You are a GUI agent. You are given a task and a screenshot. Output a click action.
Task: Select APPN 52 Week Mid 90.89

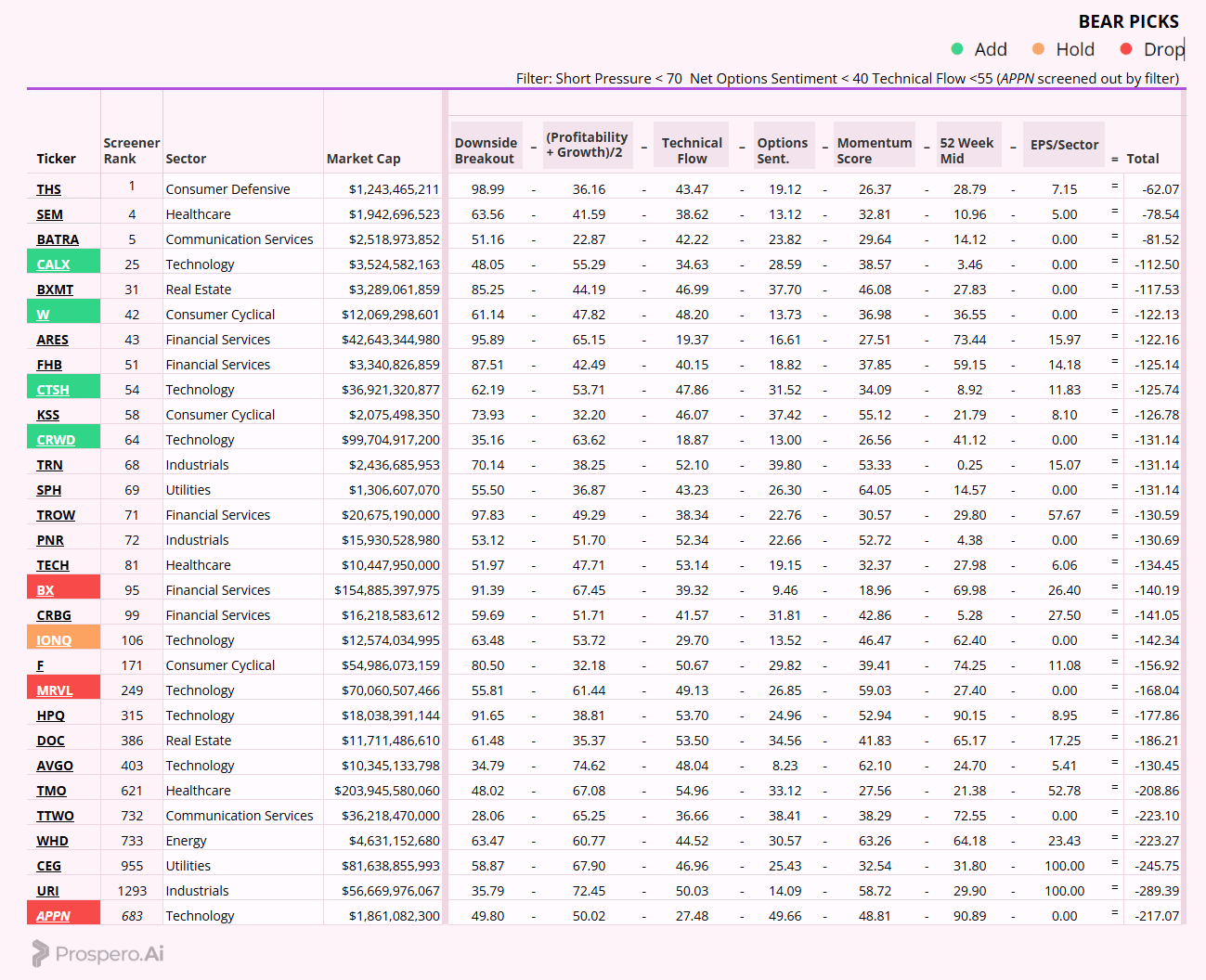click(970, 916)
